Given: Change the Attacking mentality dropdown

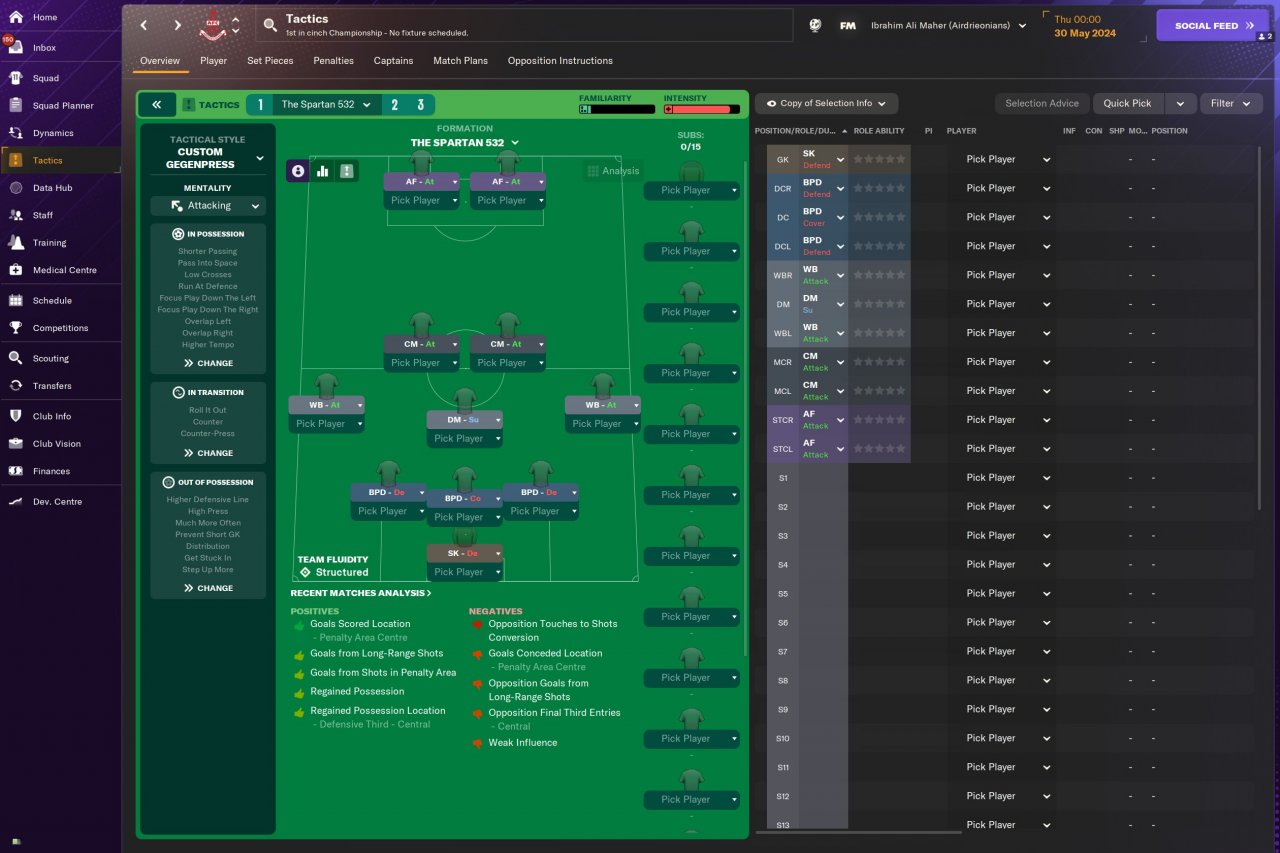Looking at the screenshot, I should (x=208, y=206).
